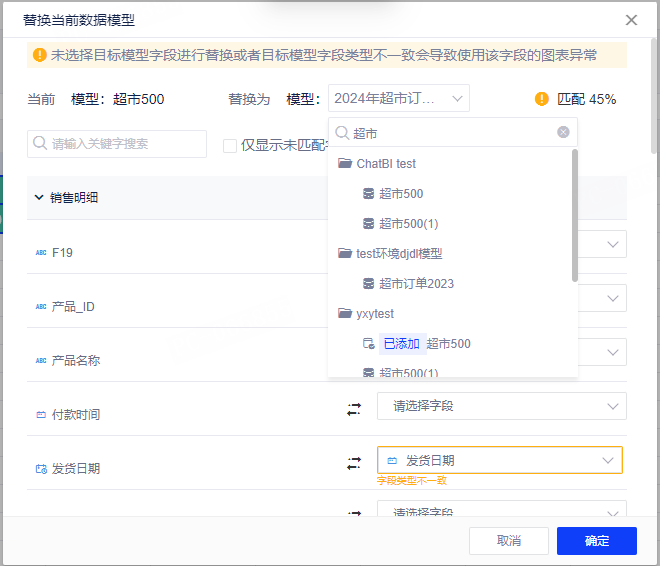
Task: Select 超市500 under ChatBI test
Action: click(x=401, y=193)
